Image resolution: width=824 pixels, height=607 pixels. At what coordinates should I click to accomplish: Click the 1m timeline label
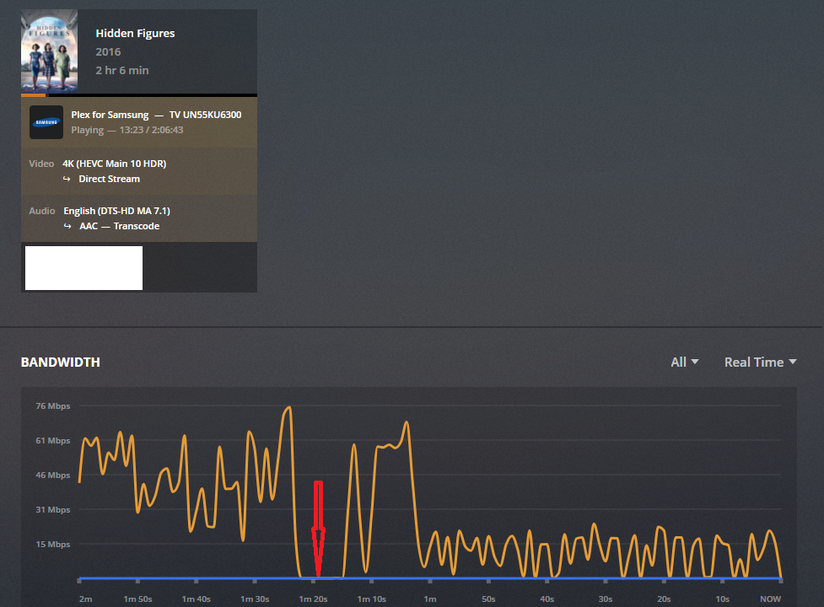click(430, 599)
